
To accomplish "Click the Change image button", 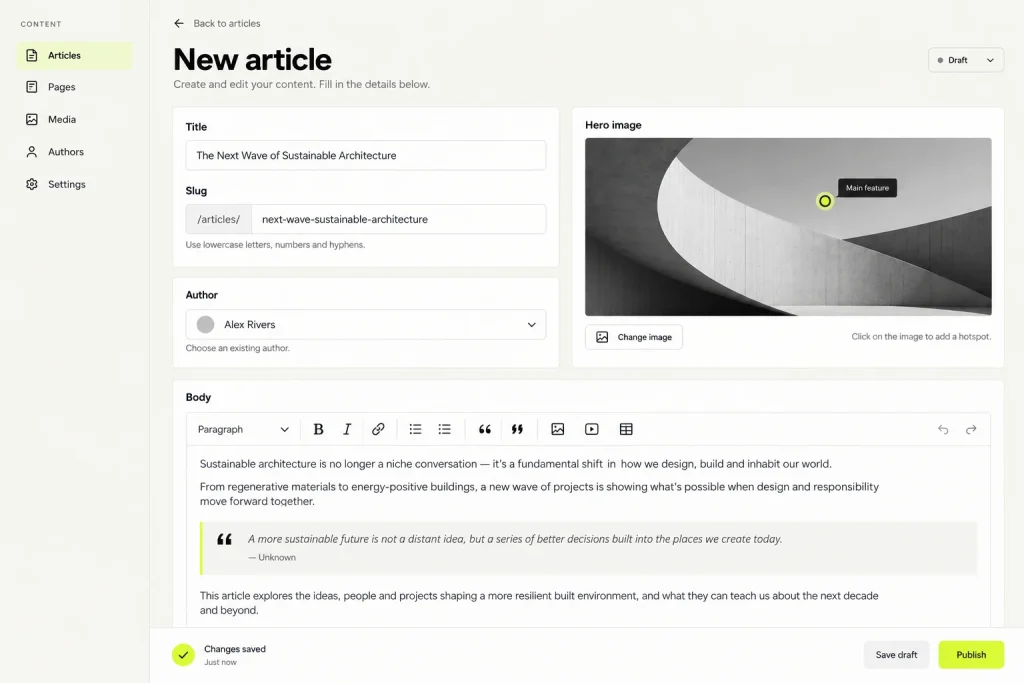I will (x=633, y=337).
